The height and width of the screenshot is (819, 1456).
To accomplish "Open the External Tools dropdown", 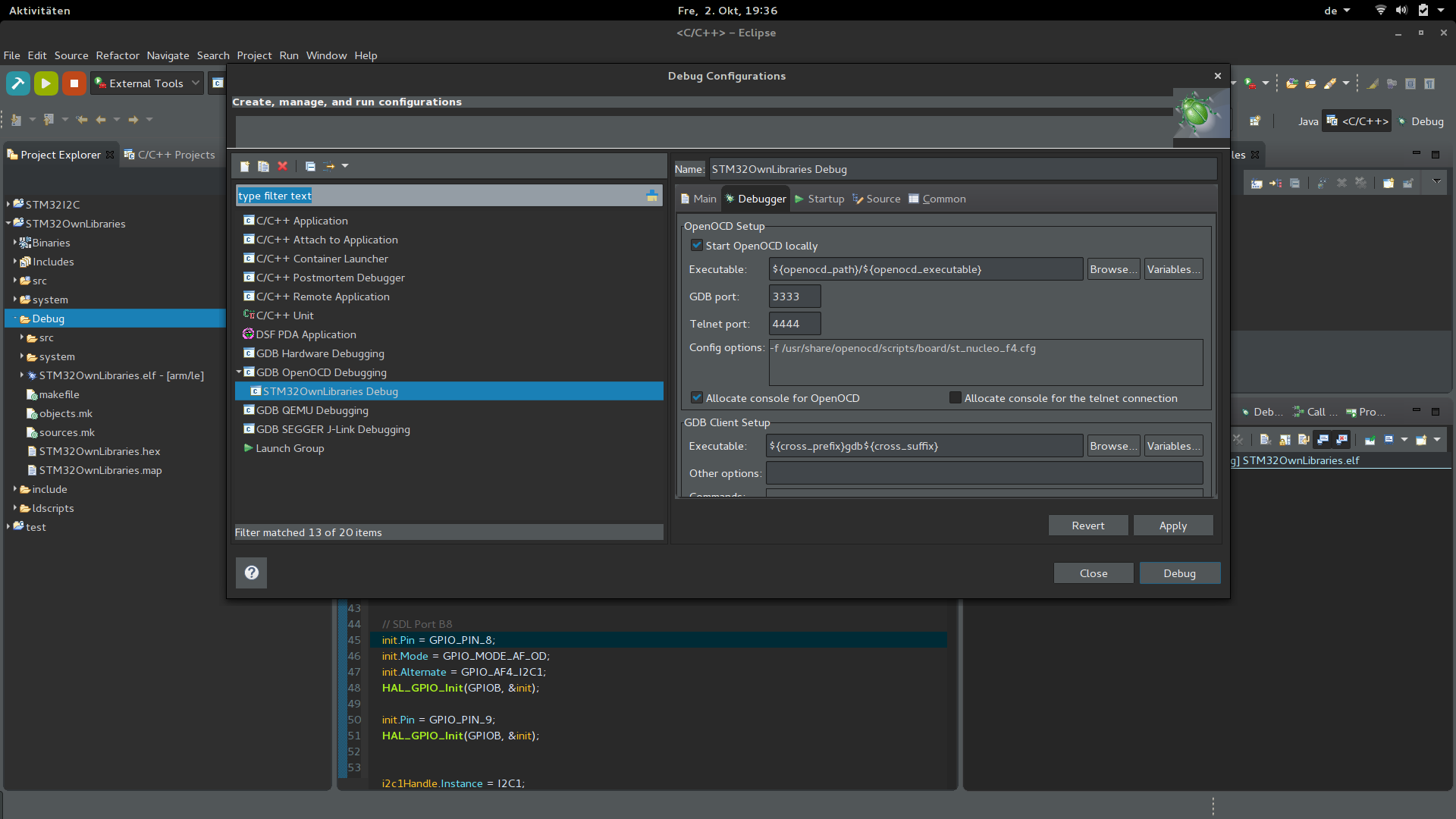I will [195, 83].
